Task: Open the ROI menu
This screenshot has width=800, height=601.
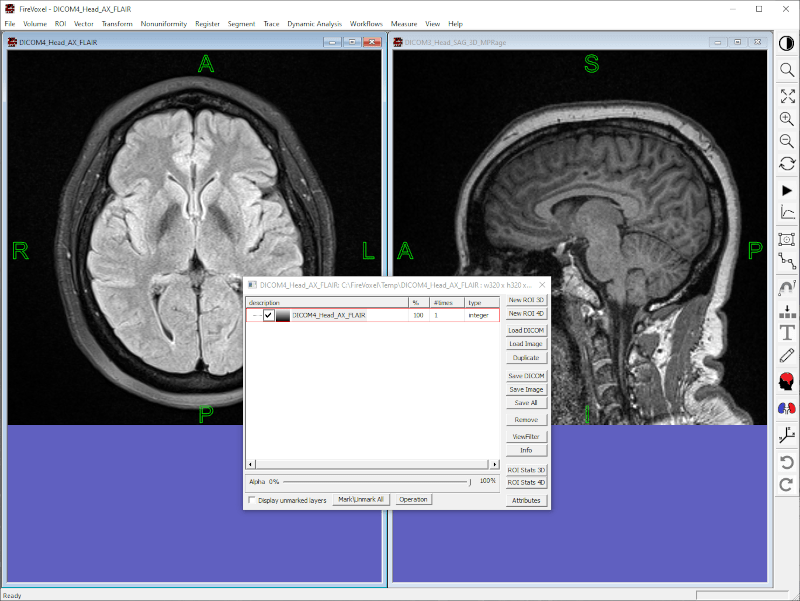Action: coord(60,23)
